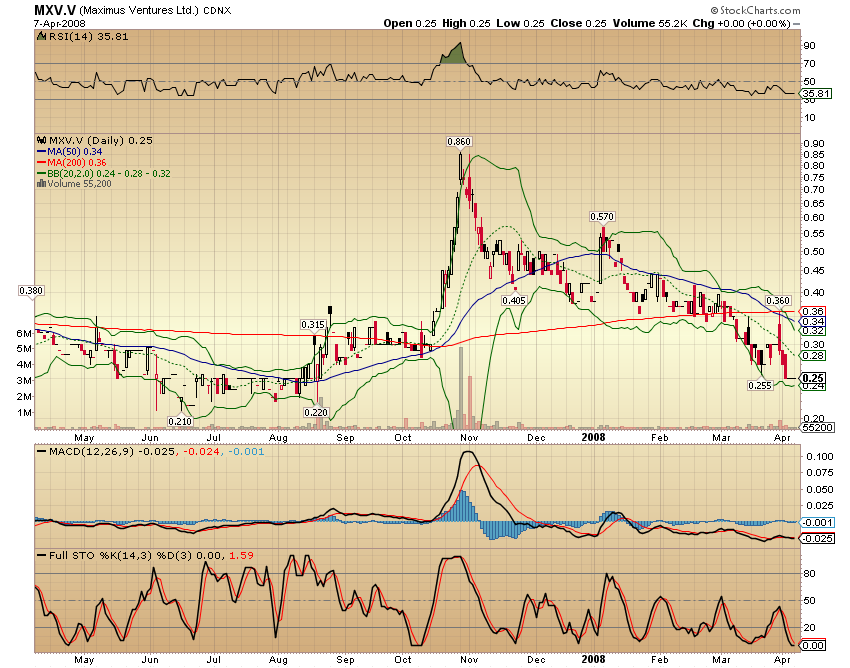This screenshot has height=668, width=850.
Task: Click the 0.315 price marker
Action: 313,325
